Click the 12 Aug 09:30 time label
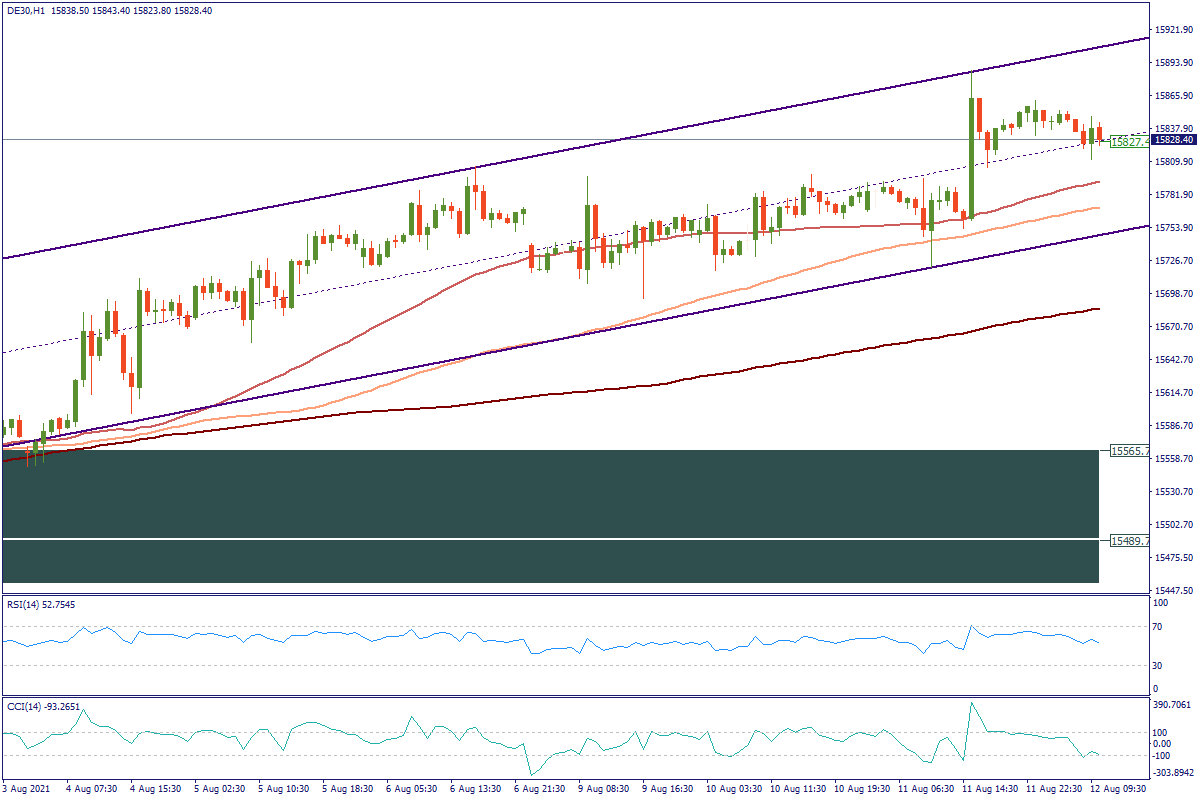 1117,788
